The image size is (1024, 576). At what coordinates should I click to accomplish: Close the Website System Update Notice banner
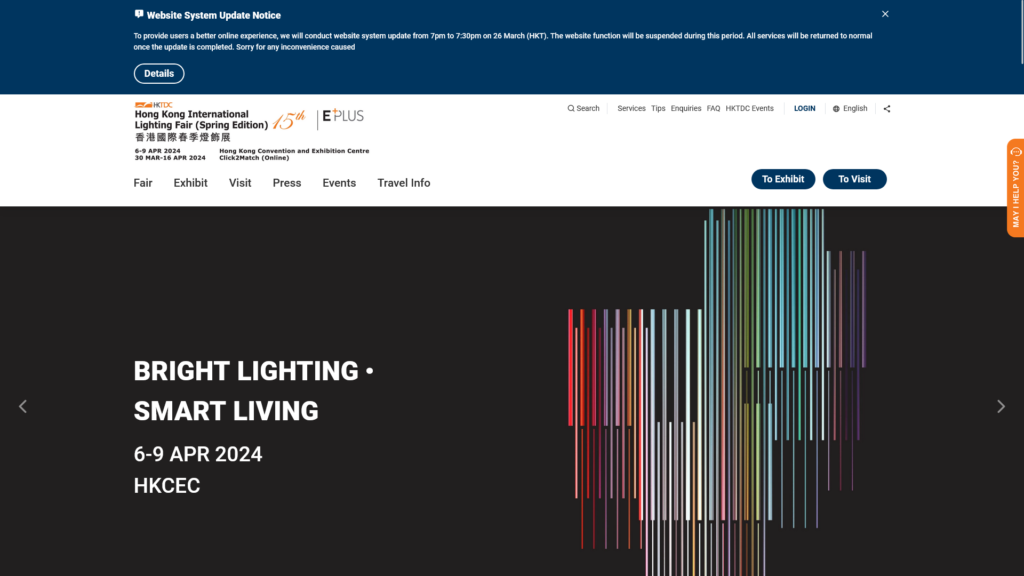pyautogui.click(x=885, y=14)
